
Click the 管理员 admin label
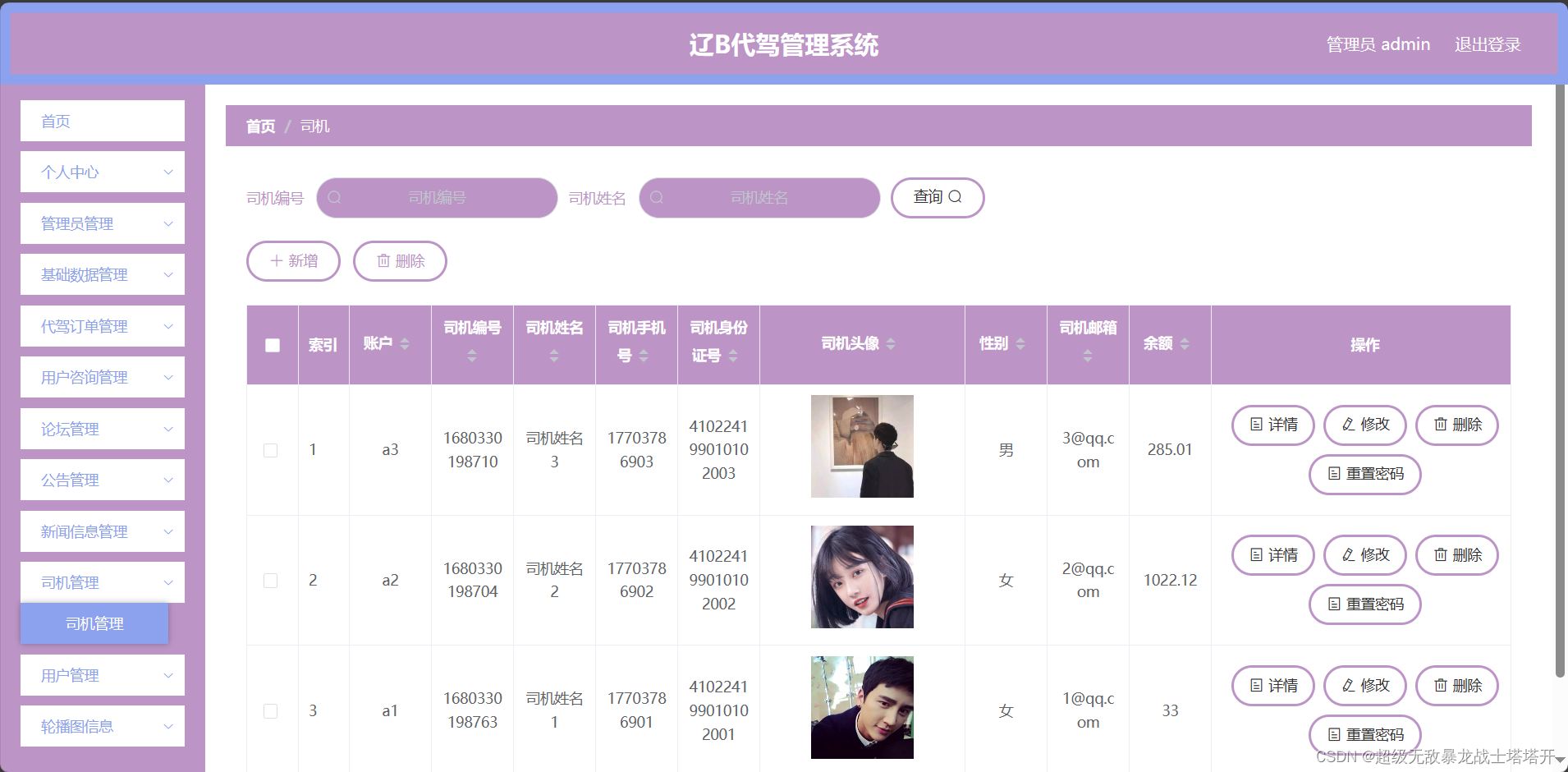(1378, 44)
